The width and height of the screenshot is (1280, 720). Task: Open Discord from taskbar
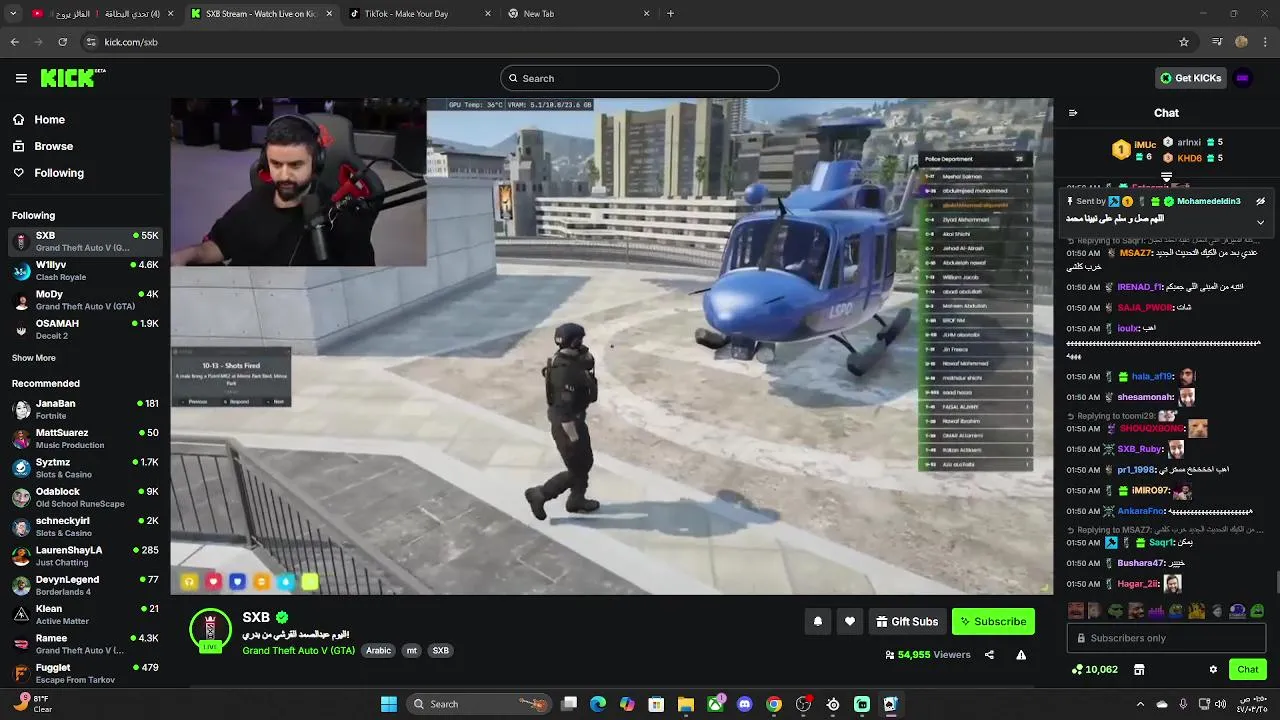click(x=744, y=704)
